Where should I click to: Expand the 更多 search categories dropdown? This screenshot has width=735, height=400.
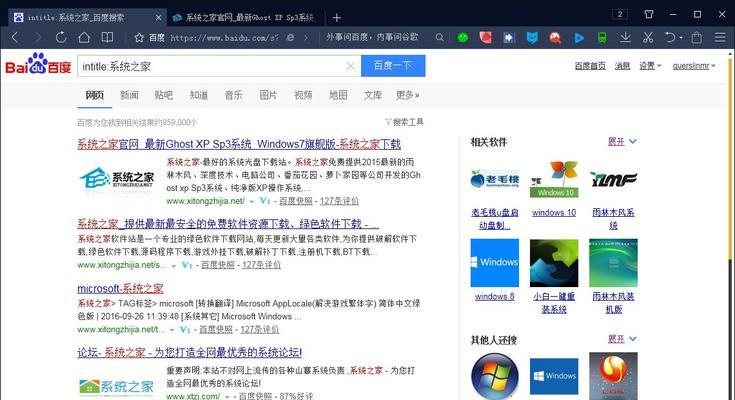coord(407,95)
